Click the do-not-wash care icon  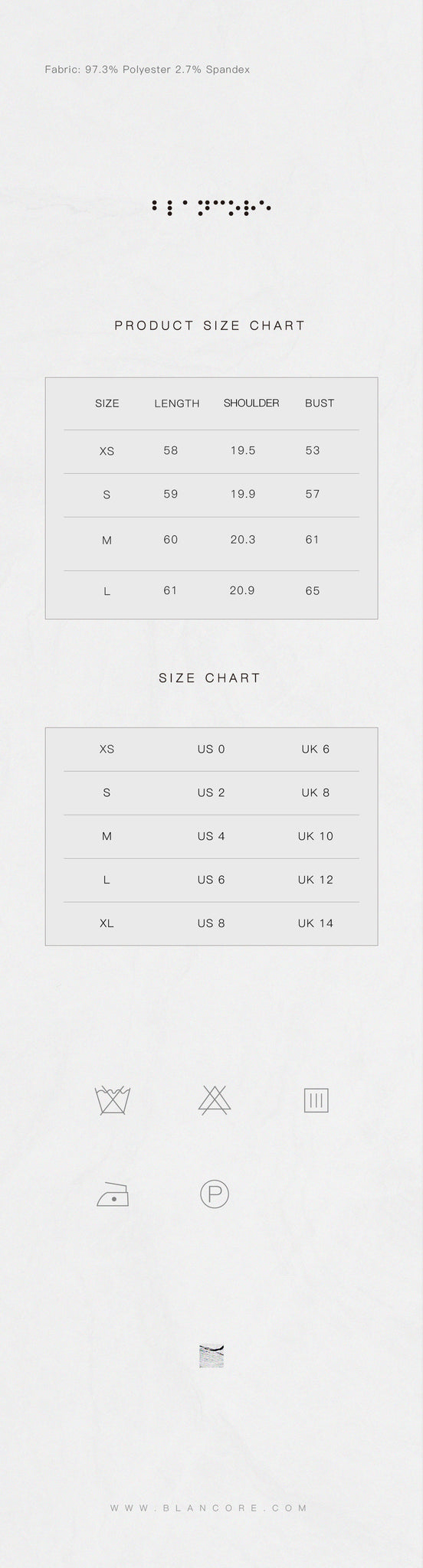pos(112,1101)
